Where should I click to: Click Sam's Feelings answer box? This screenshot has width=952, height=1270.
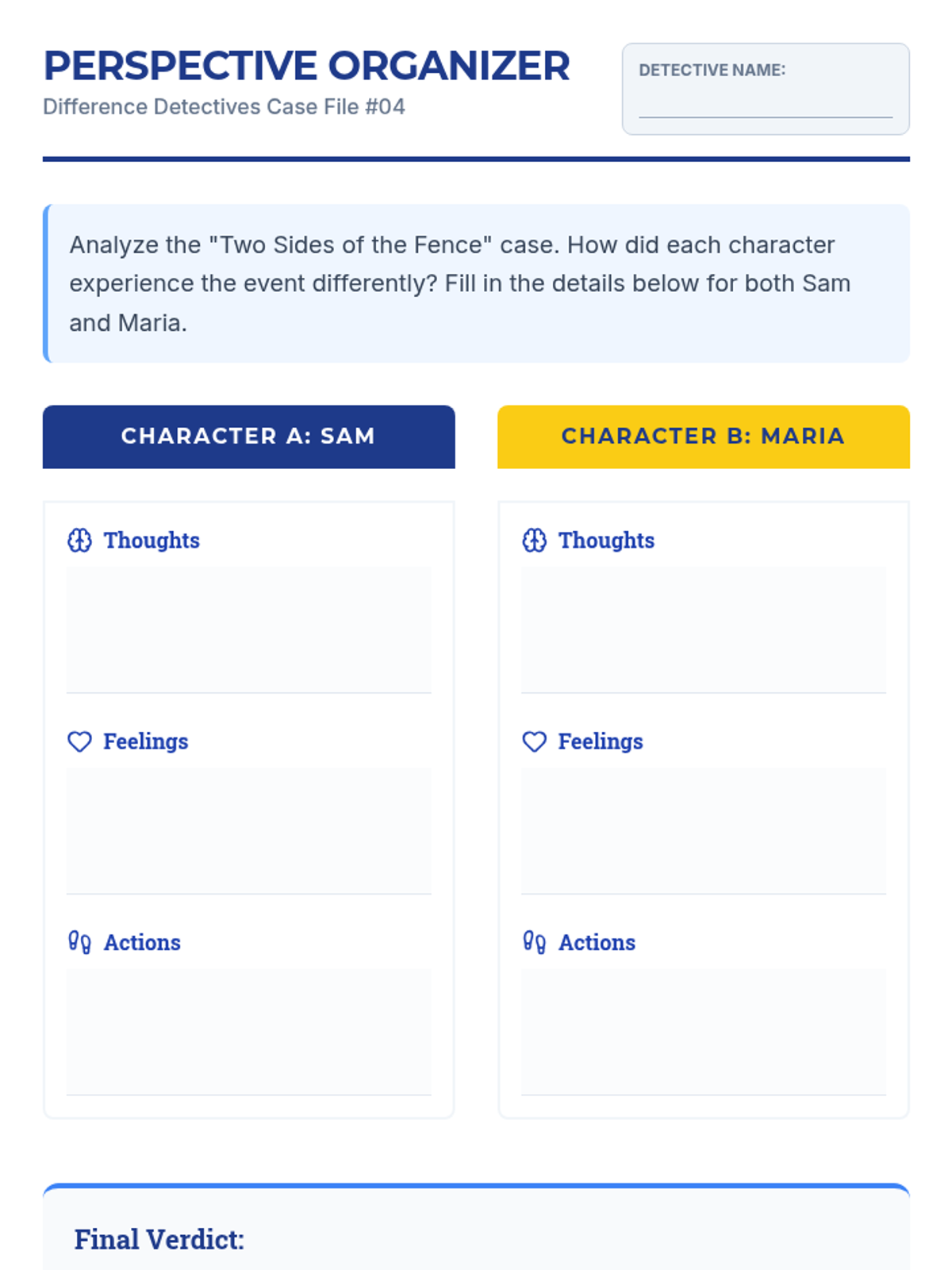(x=249, y=831)
